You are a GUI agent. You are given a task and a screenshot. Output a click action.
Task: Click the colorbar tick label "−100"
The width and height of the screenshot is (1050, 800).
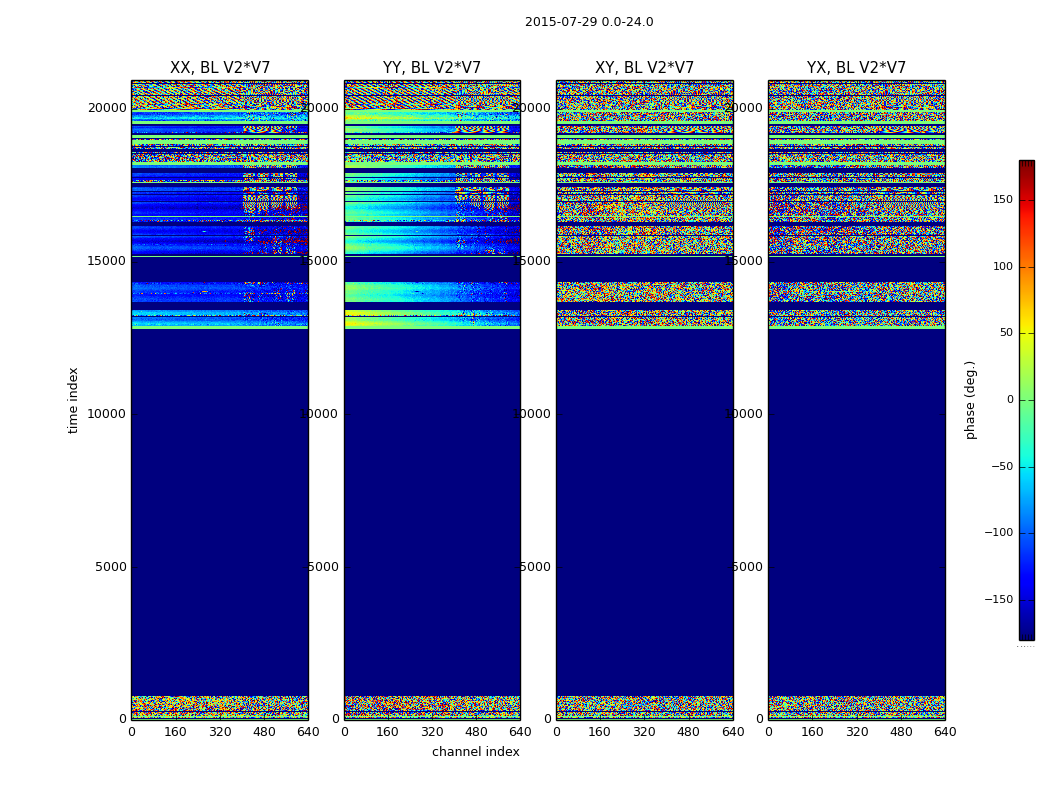(998, 533)
